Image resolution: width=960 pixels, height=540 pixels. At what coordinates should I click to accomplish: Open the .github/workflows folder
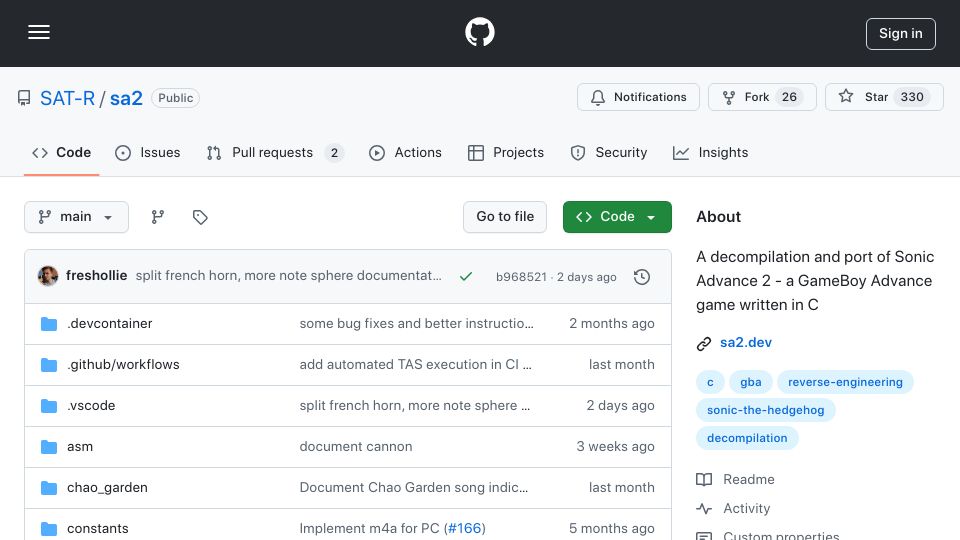pos(123,364)
